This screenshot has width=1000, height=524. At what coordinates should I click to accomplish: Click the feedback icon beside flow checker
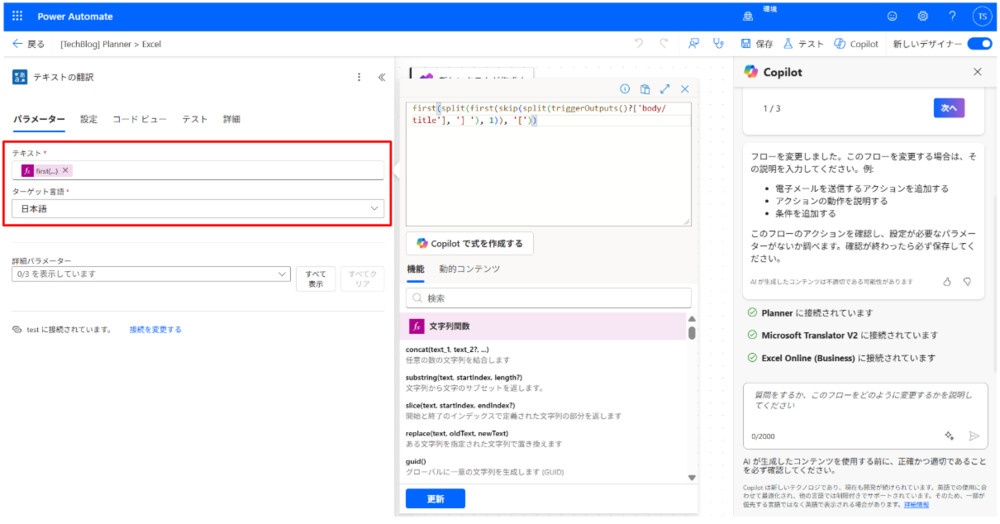click(693, 44)
